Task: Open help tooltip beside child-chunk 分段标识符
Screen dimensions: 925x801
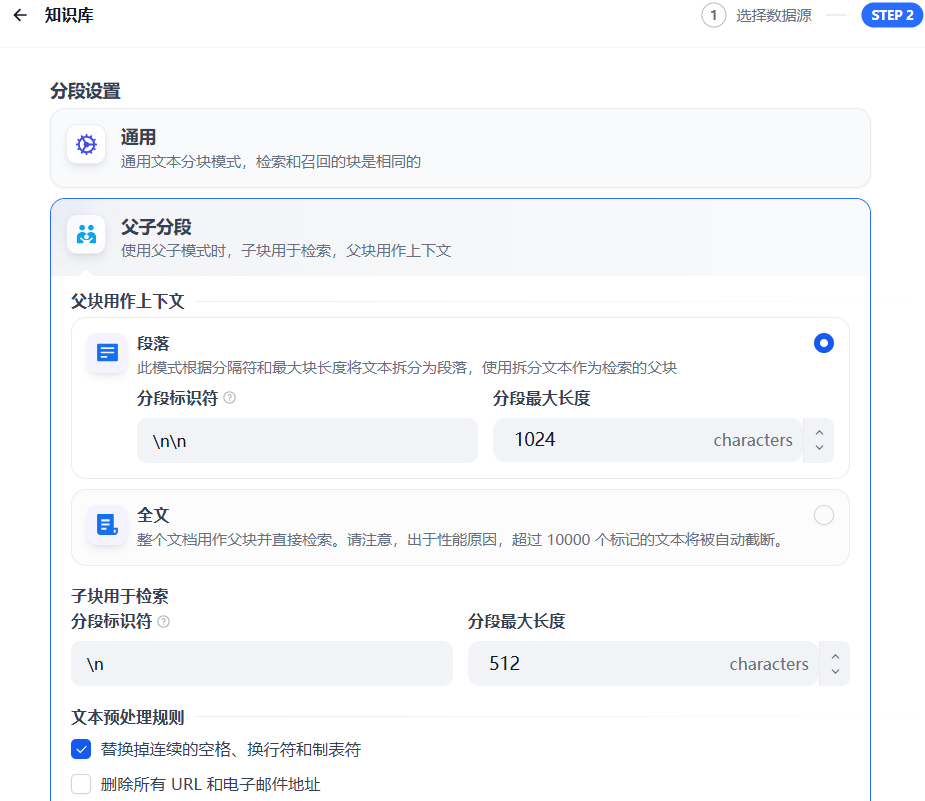Action: click(x=164, y=622)
